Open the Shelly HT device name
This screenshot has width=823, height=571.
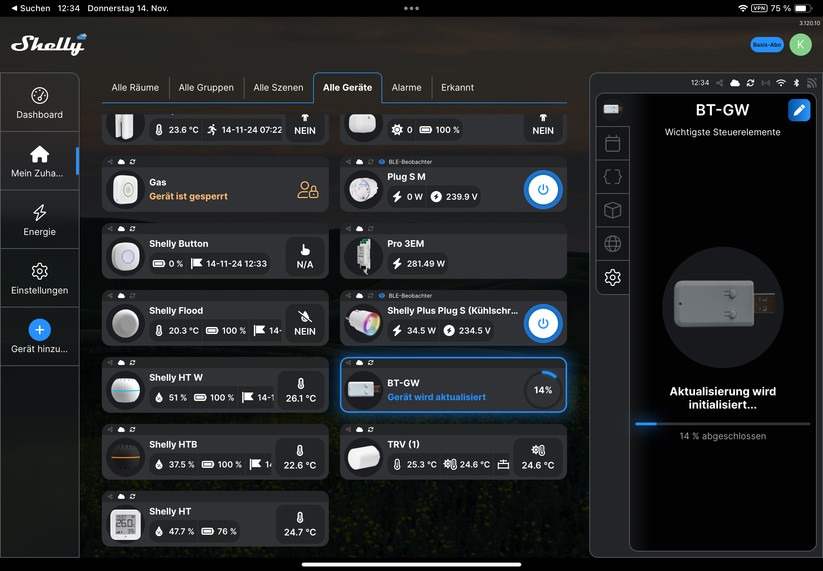pyautogui.click(x=170, y=511)
